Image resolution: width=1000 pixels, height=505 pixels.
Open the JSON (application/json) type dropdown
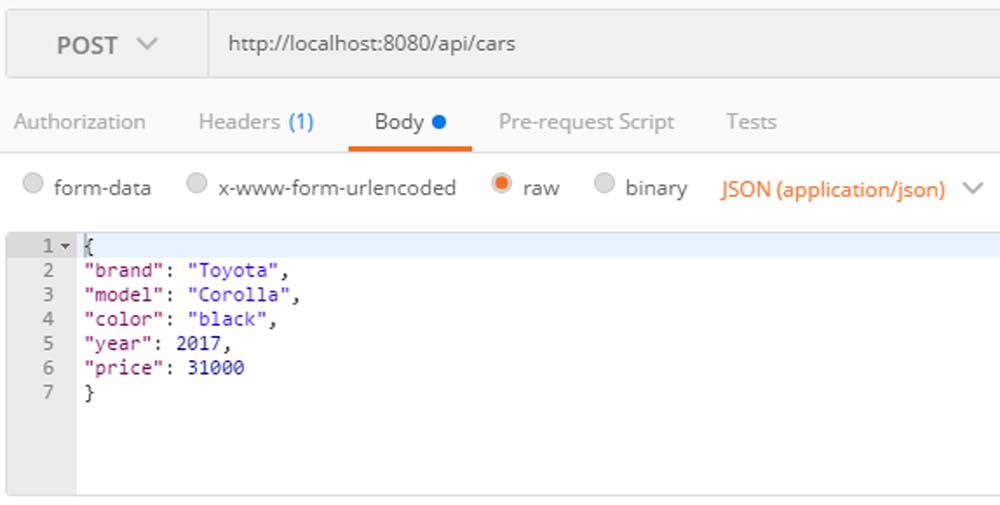pyautogui.click(x=852, y=189)
